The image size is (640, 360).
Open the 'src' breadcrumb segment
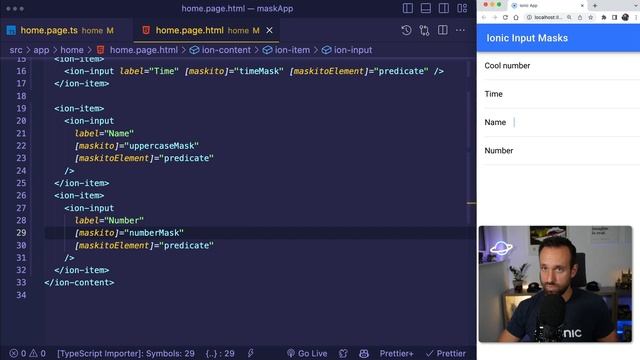[x=16, y=50]
